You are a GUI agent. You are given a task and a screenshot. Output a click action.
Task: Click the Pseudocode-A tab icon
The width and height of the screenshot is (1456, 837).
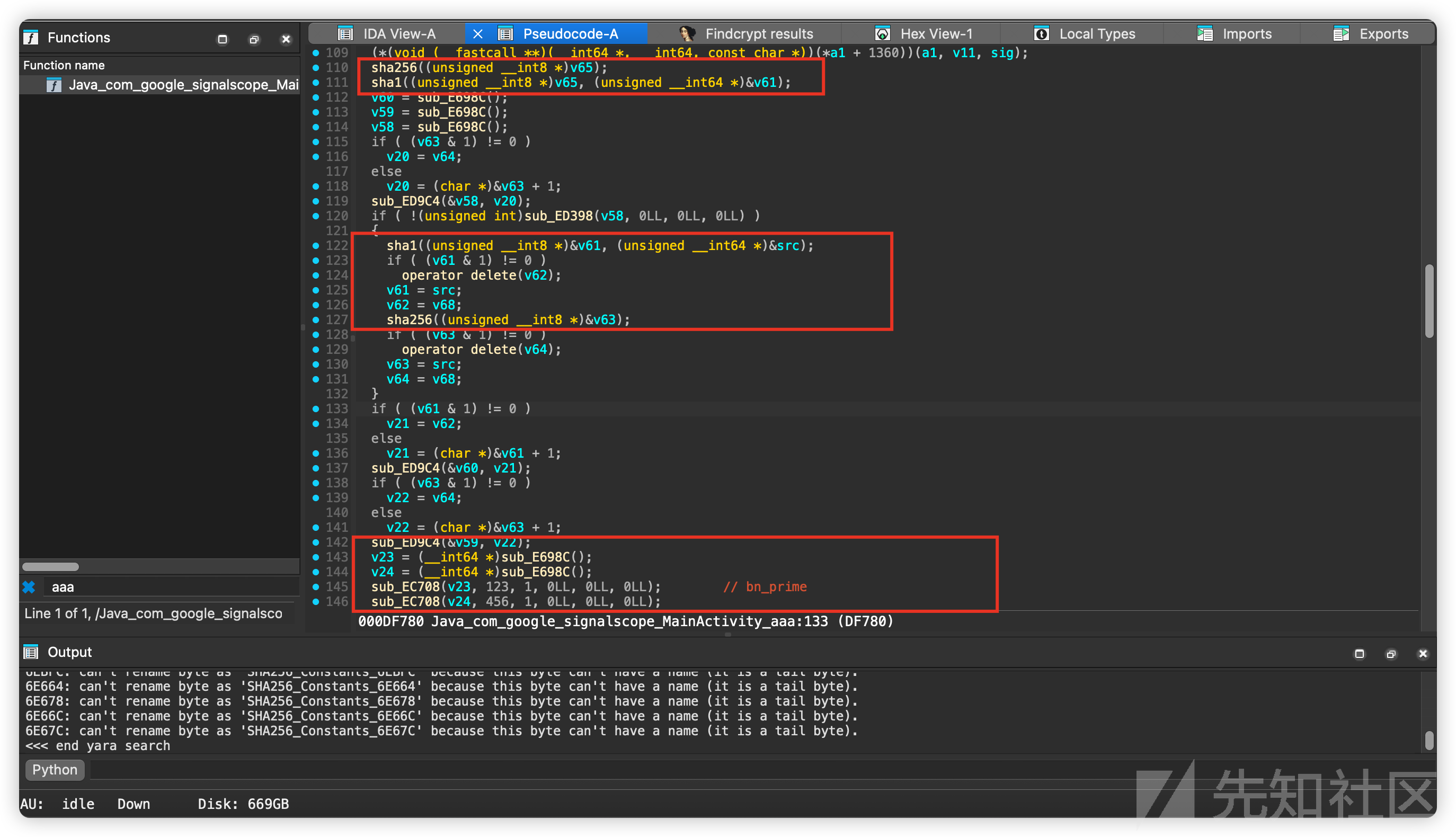tap(505, 34)
